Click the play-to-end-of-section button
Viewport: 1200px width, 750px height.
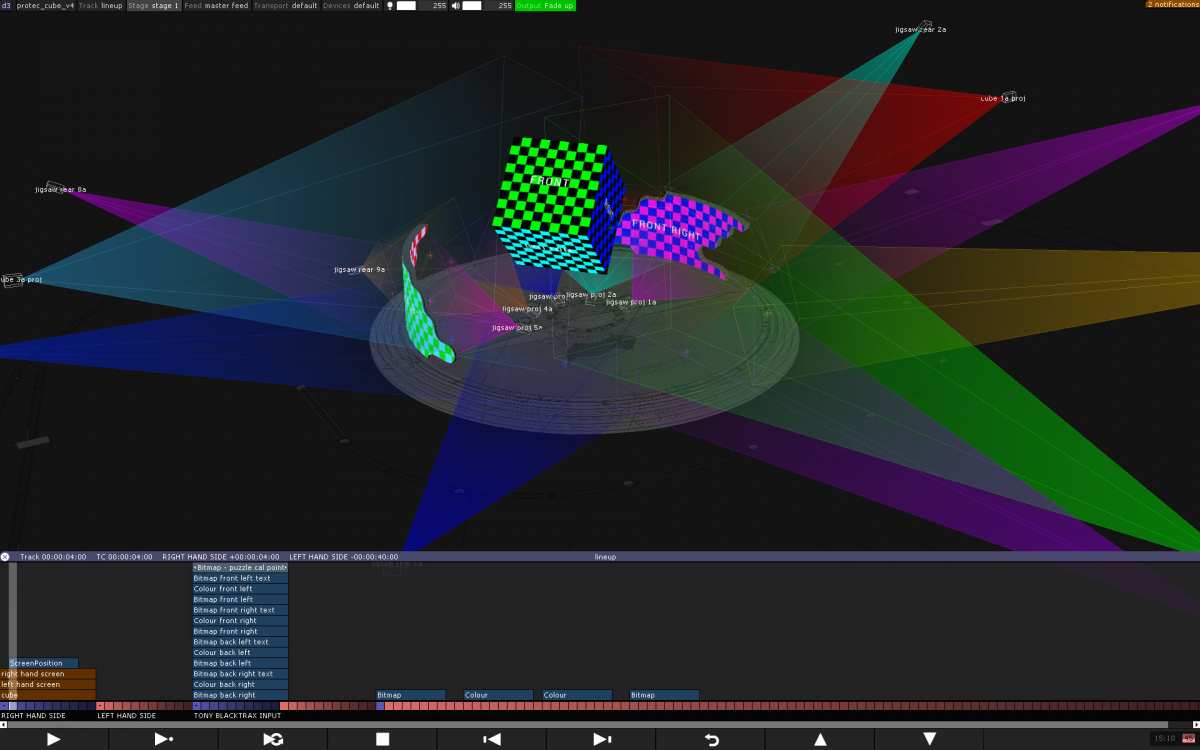(163, 739)
